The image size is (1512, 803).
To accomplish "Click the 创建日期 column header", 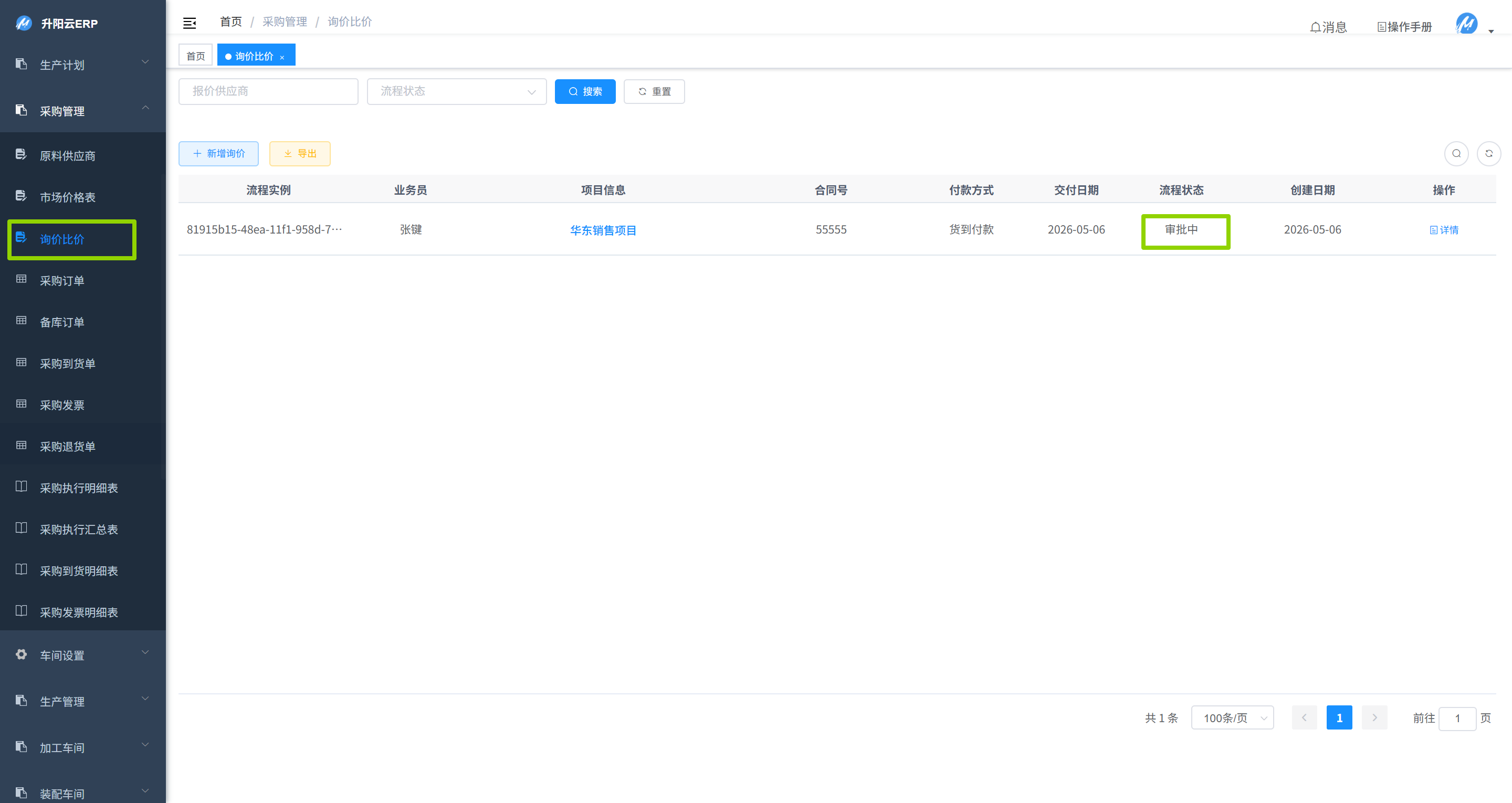I will 1312,189.
